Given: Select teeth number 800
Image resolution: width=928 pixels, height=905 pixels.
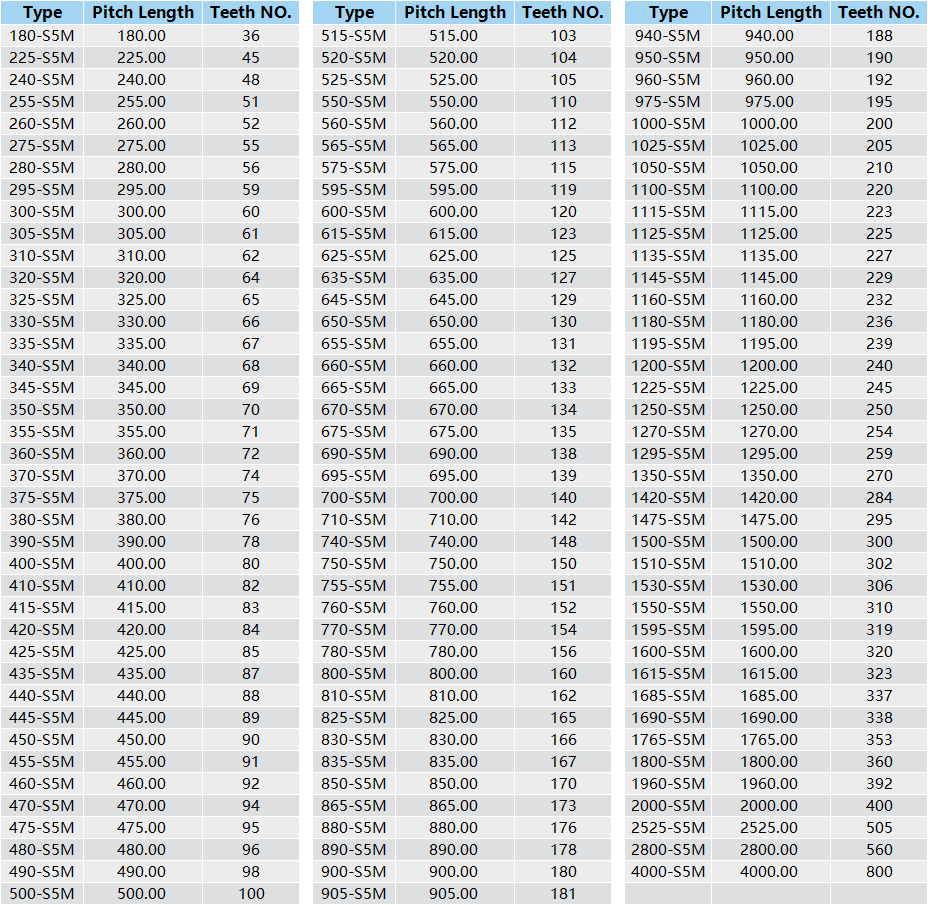Looking at the screenshot, I should [879, 872].
